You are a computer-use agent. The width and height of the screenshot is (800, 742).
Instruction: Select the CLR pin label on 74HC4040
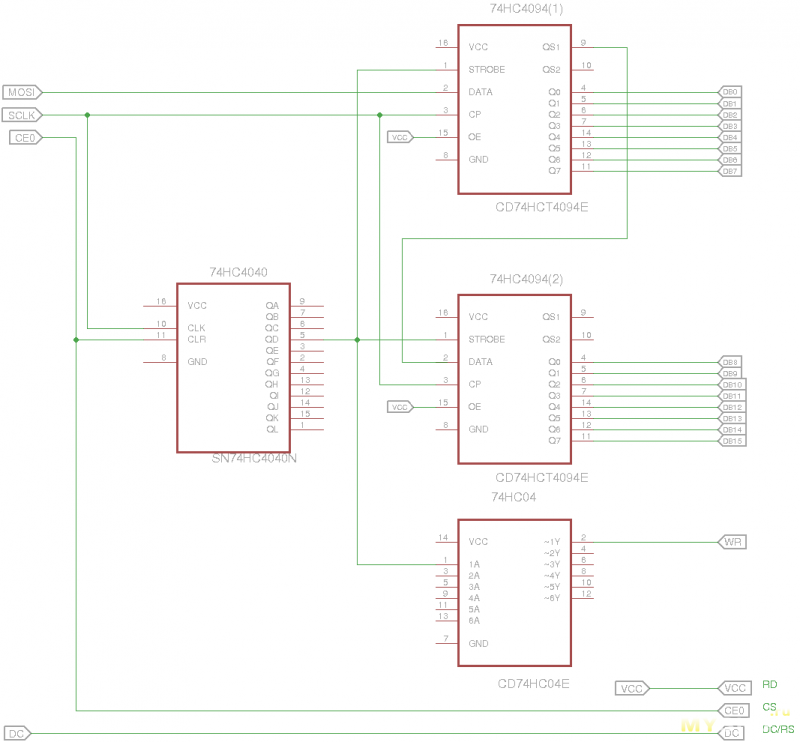(196, 339)
